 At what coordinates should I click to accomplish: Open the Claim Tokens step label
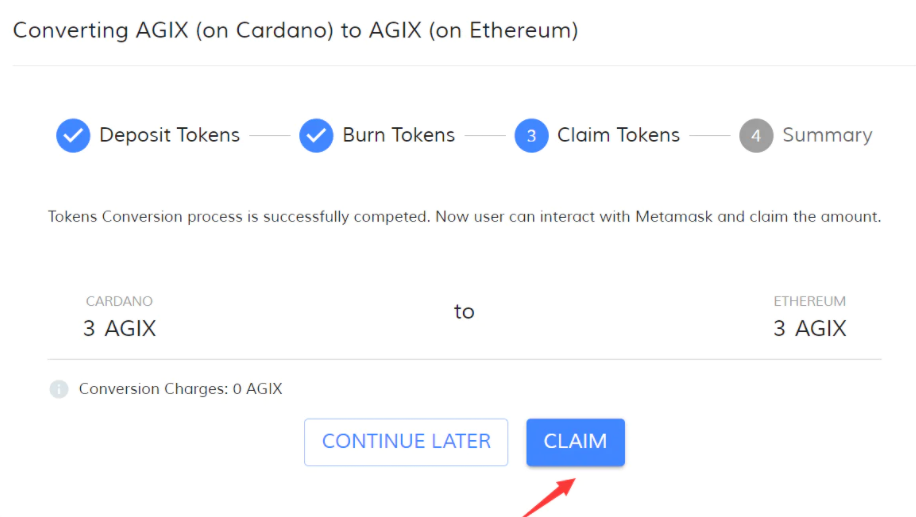(x=618, y=135)
